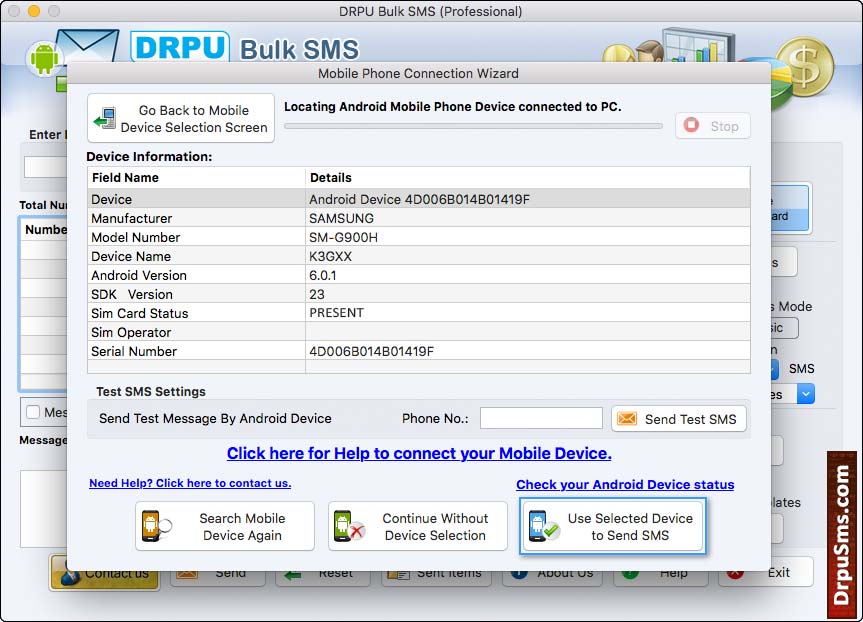Click Use Selected Device to Send SMS

tap(613, 526)
